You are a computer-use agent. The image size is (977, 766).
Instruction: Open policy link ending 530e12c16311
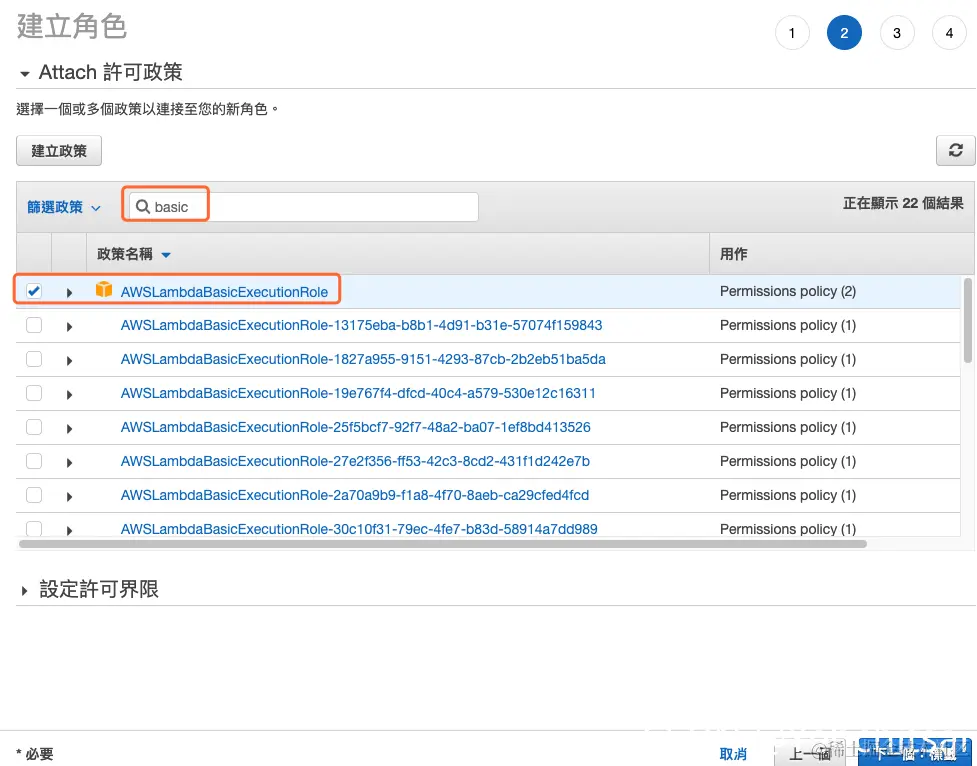pos(358,393)
